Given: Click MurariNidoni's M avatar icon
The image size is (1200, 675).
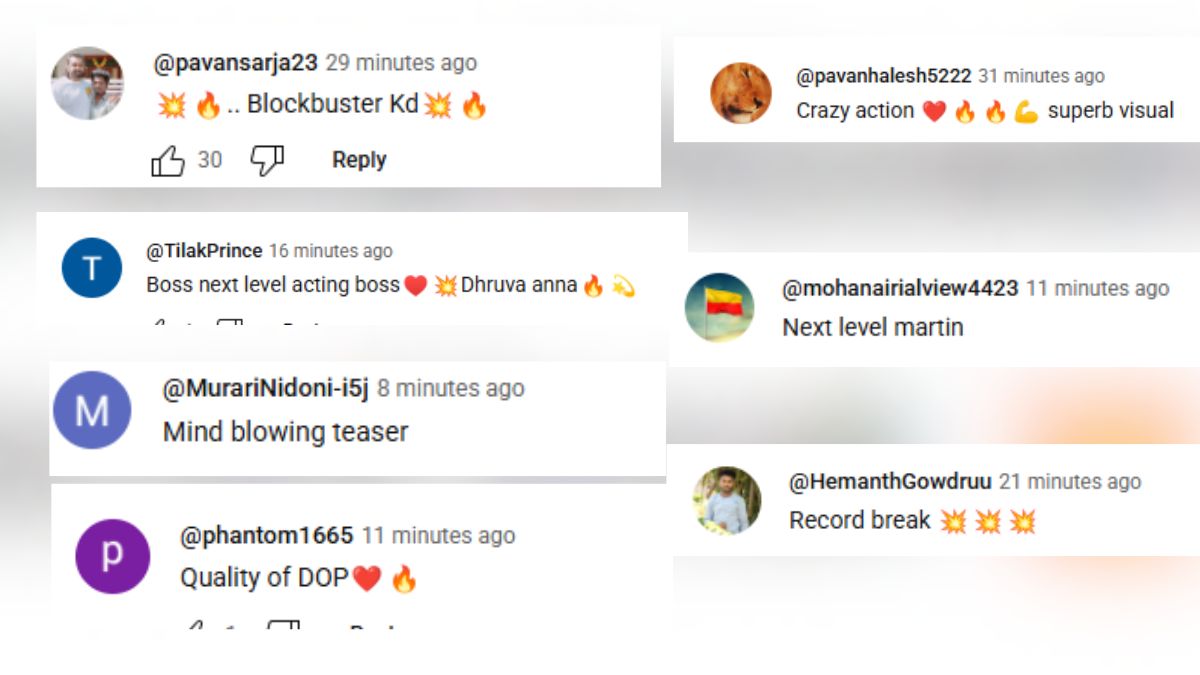Looking at the screenshot, I should pyautogui.click(x=92, y=410).
